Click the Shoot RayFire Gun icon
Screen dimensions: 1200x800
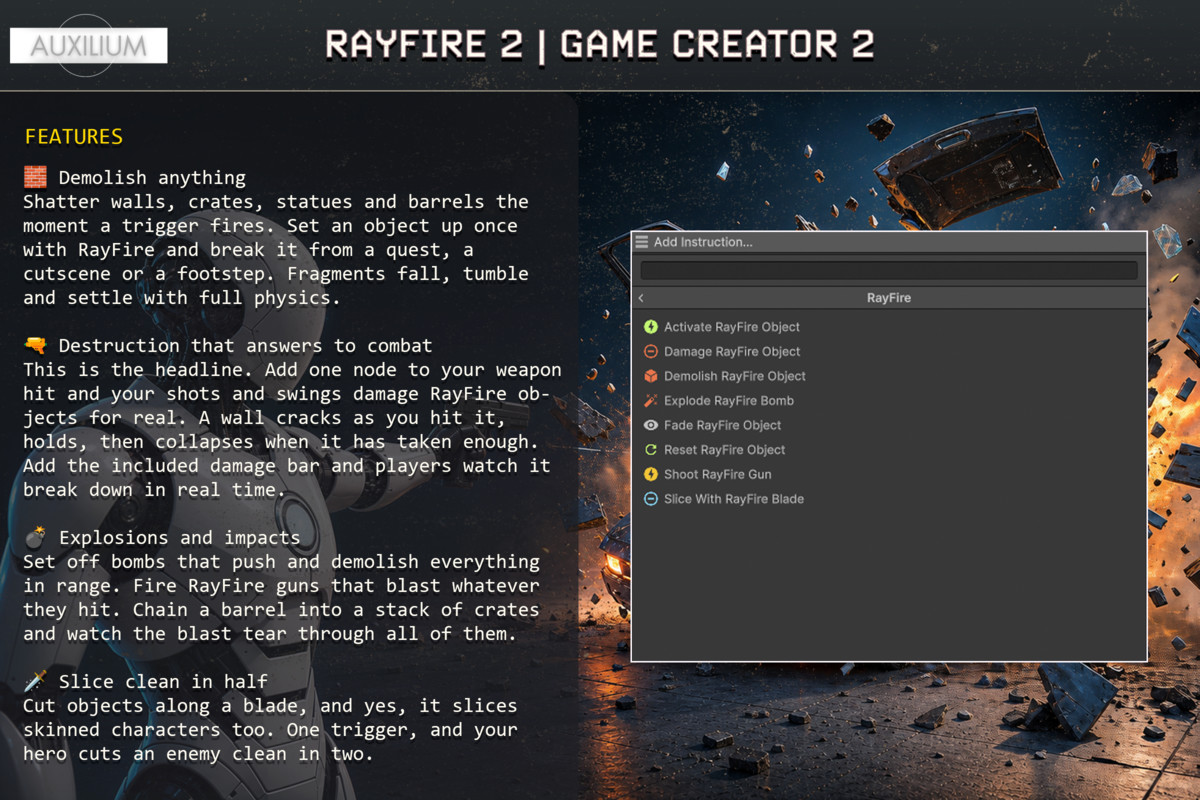click(651, 474)
